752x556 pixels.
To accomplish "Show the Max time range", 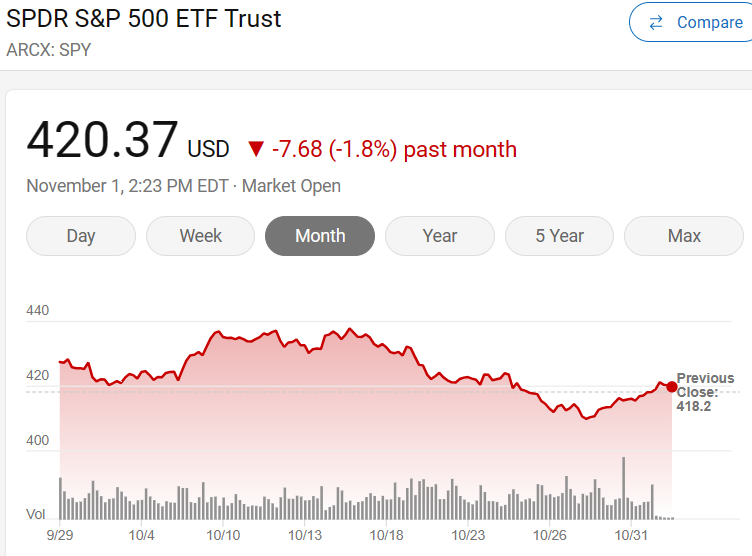I will pyautogui.click(x=684, y=236).
